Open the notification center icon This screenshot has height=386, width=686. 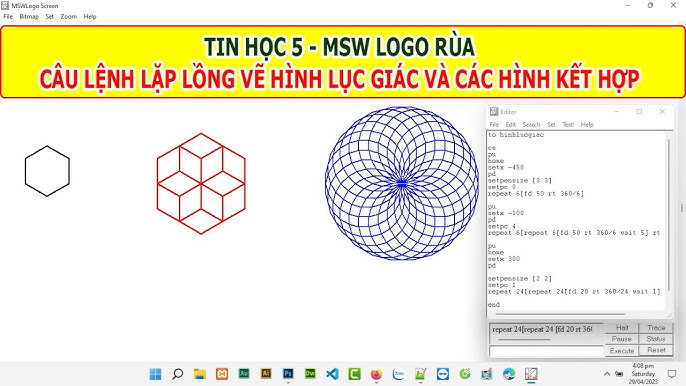click(672, 374)
